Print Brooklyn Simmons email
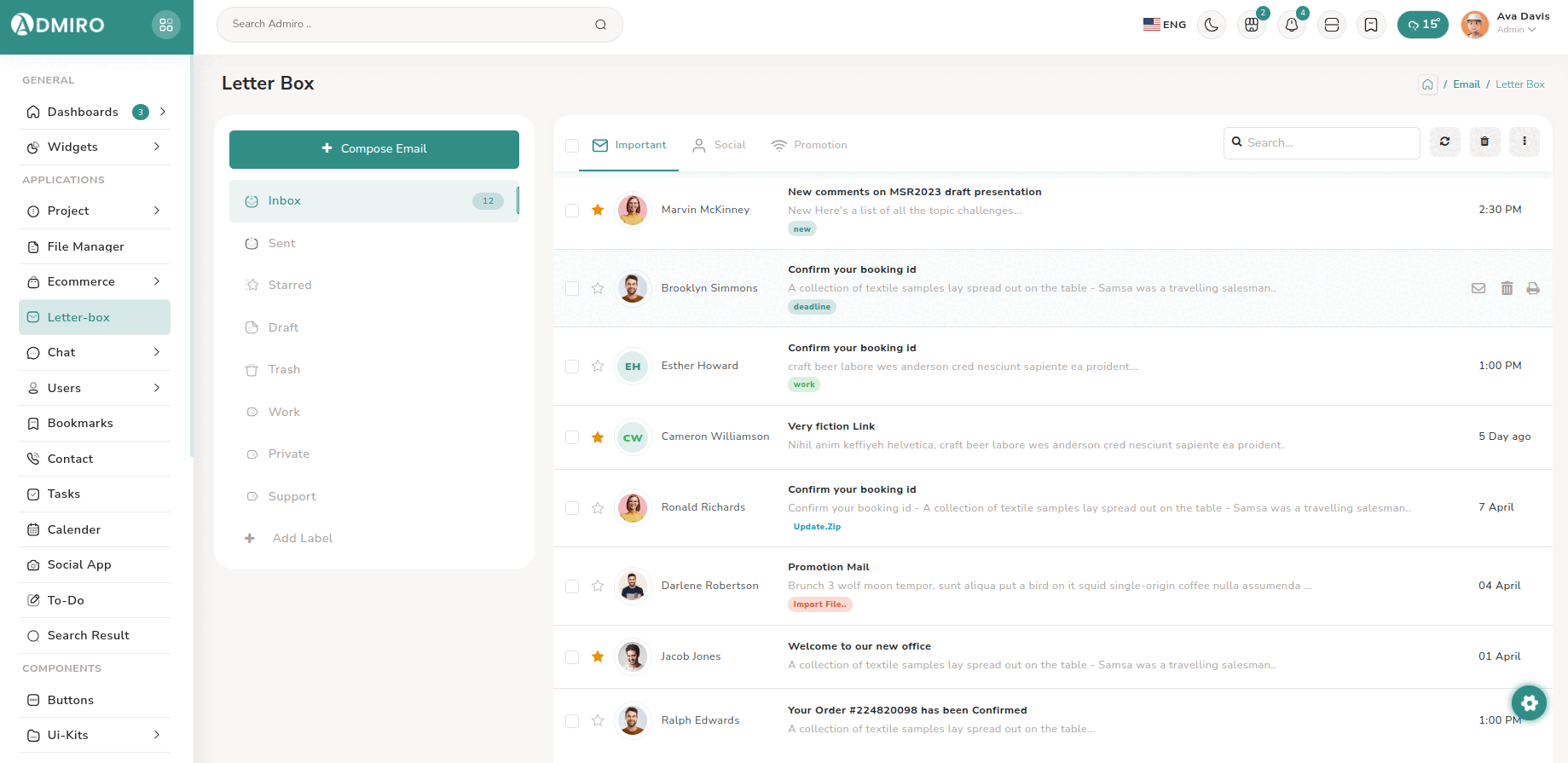This screenshot has height=763, width=1568. point(1533,288)
